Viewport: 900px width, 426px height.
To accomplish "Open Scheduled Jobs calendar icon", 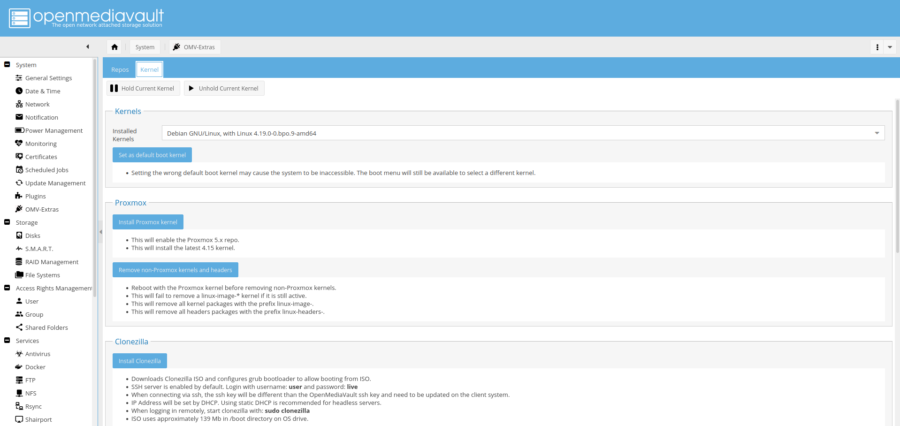I will [x=19, y=170].
